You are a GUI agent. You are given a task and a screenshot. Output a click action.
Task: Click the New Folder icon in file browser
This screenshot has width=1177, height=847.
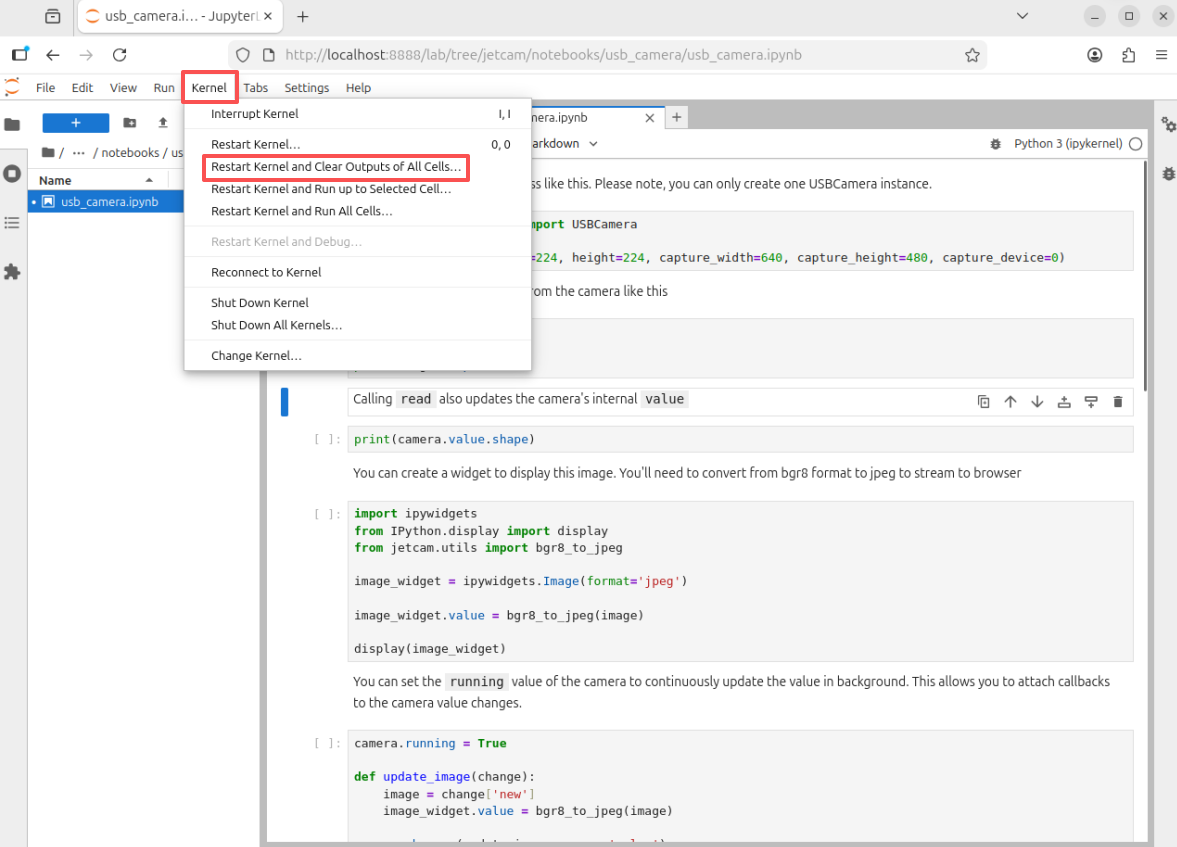(130, 122)
